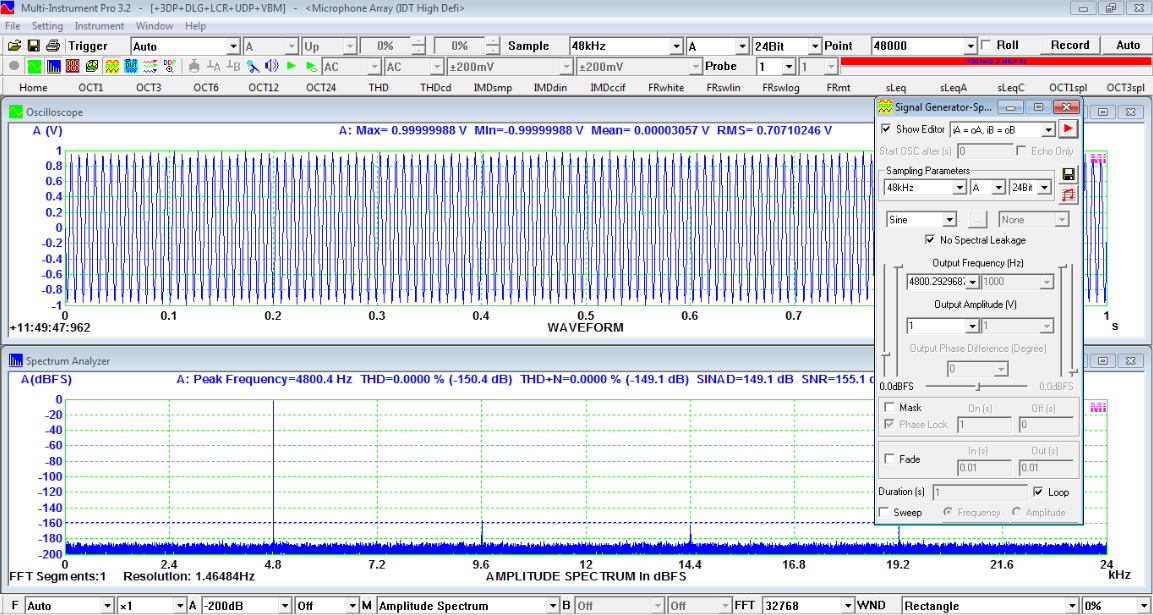1153x615 pixels.
Task: Enable the Mask checkbox
Action: point(890,407)
